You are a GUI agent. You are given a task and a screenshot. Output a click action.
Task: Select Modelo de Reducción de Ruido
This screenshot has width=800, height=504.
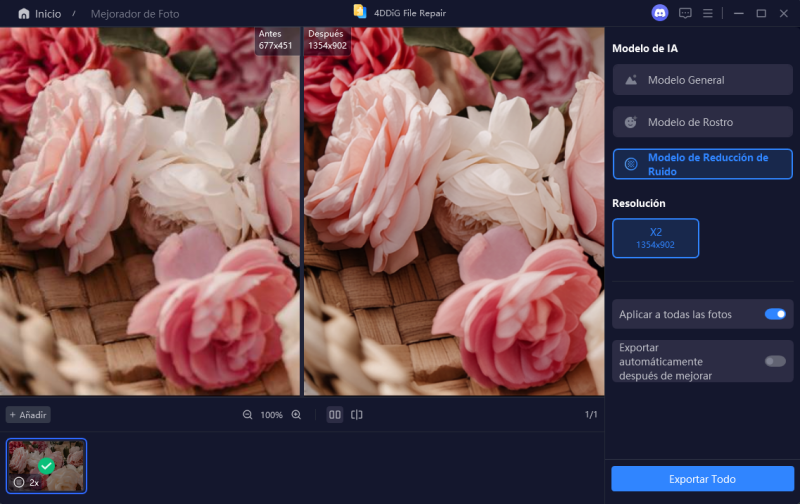[x=703, y=164]
